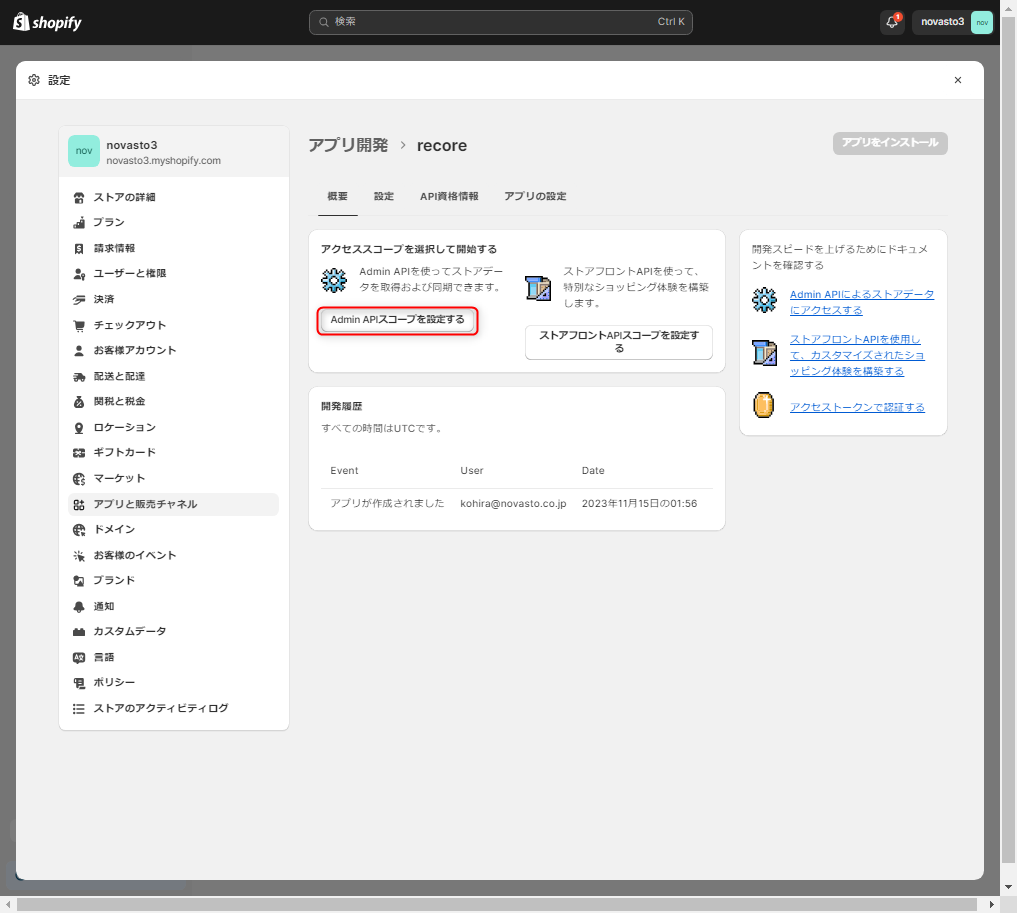Click the お客様のイベント events icon
This screenshot has width=1017, height=913.
point(78,556)
